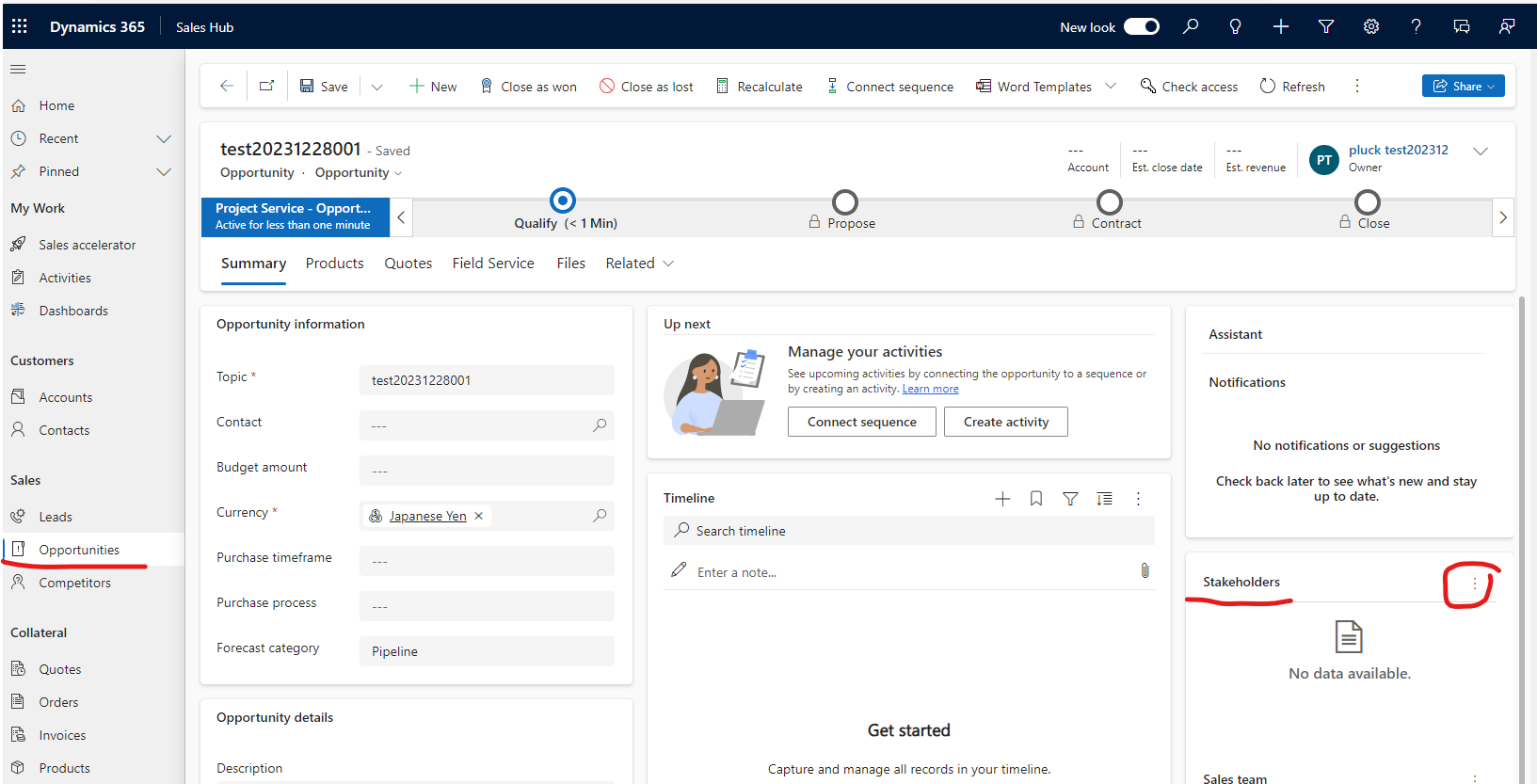Image resolution: width=1537 pixels, height=784 pixels.
Task: Click Check access command
Action: point(1190,87)
